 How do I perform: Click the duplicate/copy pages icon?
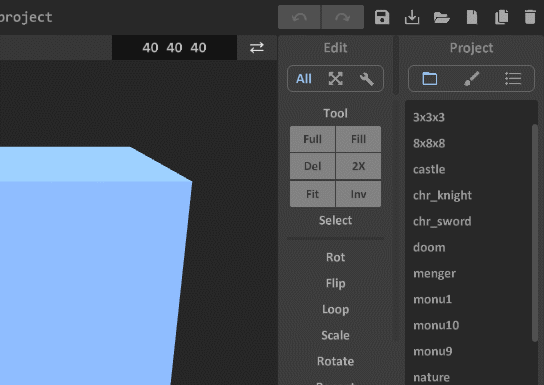(x=501, y=17)
